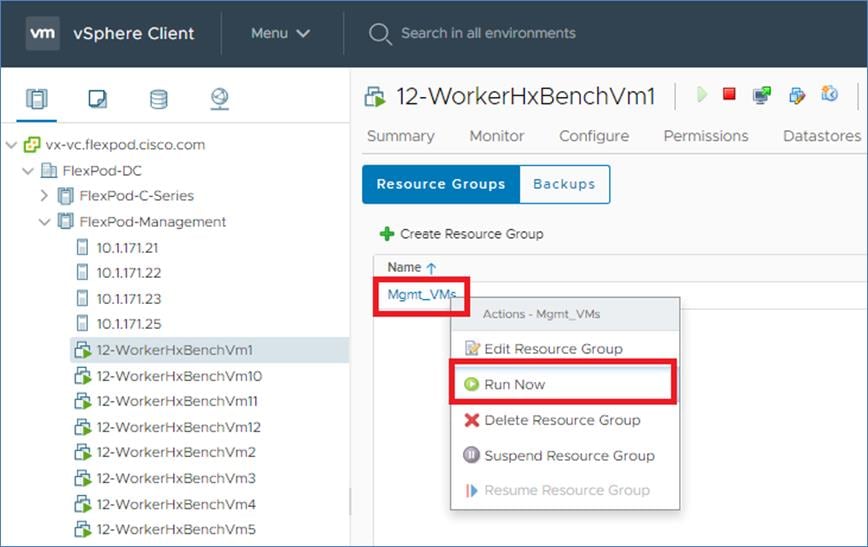This screenshot has width=868, height=547.
Task: Click the power on VM play icon
Action: (x=702, y=95)
